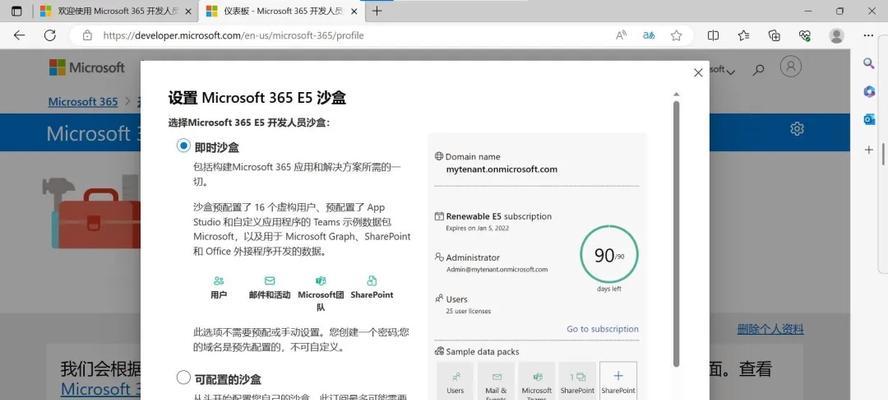This screenshot has height=400, width=888.
Task: Click the 删除个人资料 link
Action: click(x=770, y=329)
